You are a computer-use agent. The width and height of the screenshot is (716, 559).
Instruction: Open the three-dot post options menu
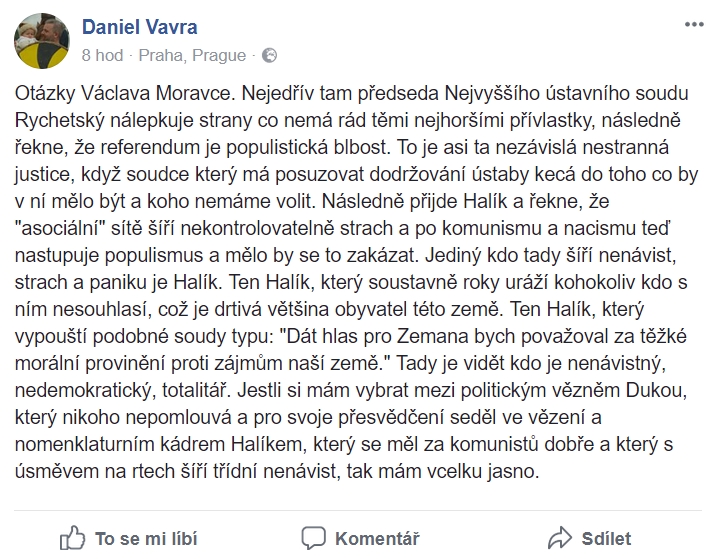(x=694, y=25)
